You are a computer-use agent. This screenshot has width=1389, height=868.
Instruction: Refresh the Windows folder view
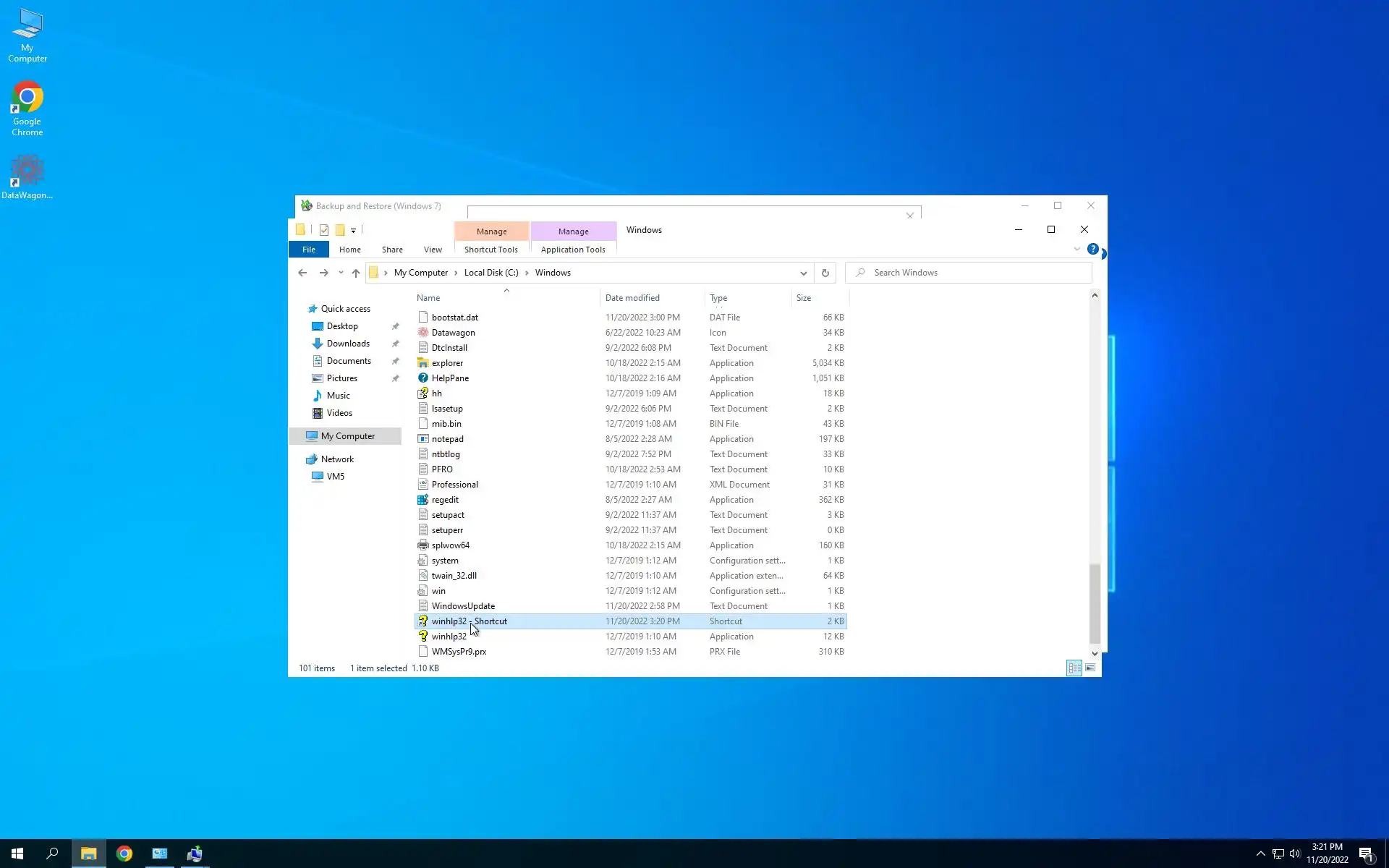pyautogui.click(x=825, y=273)
